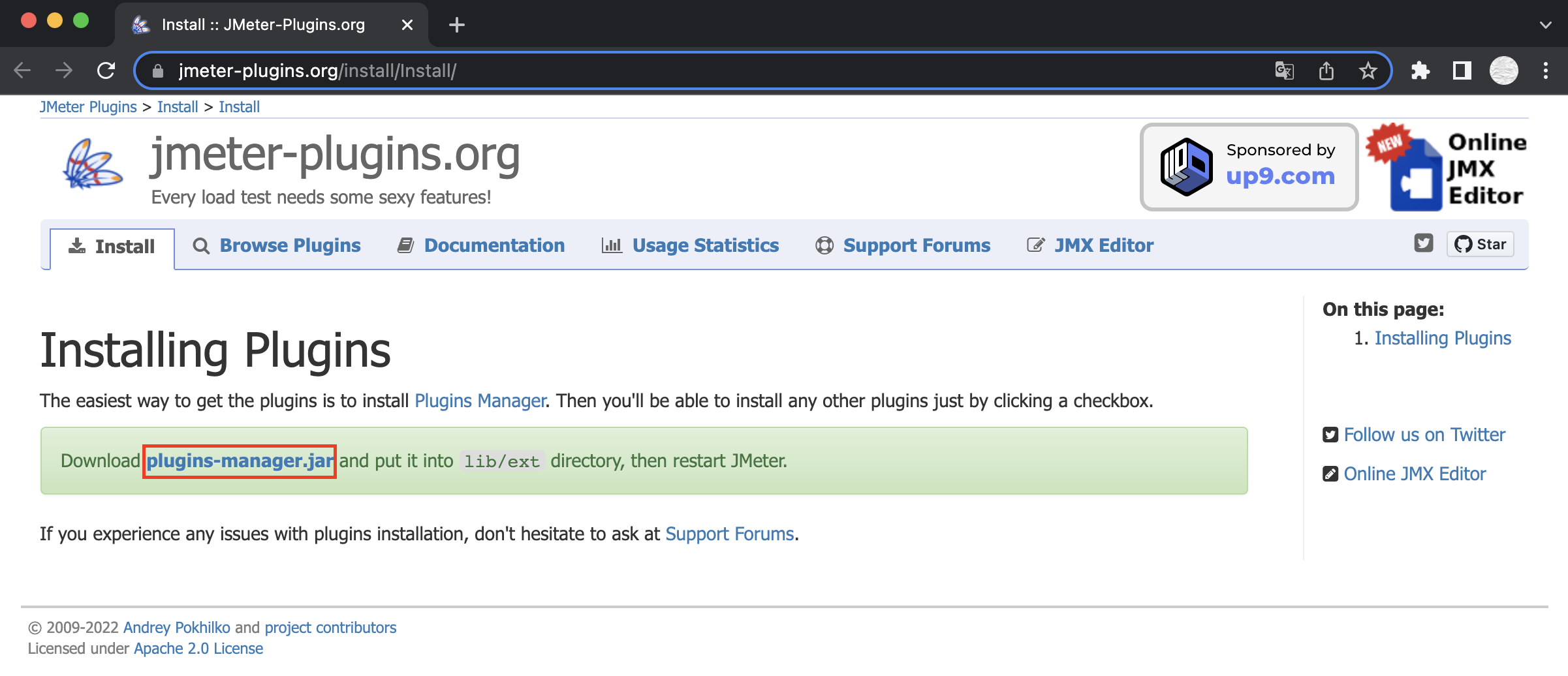Select the Install tab
Viewport: 1568px width, 676px height.
112,247
